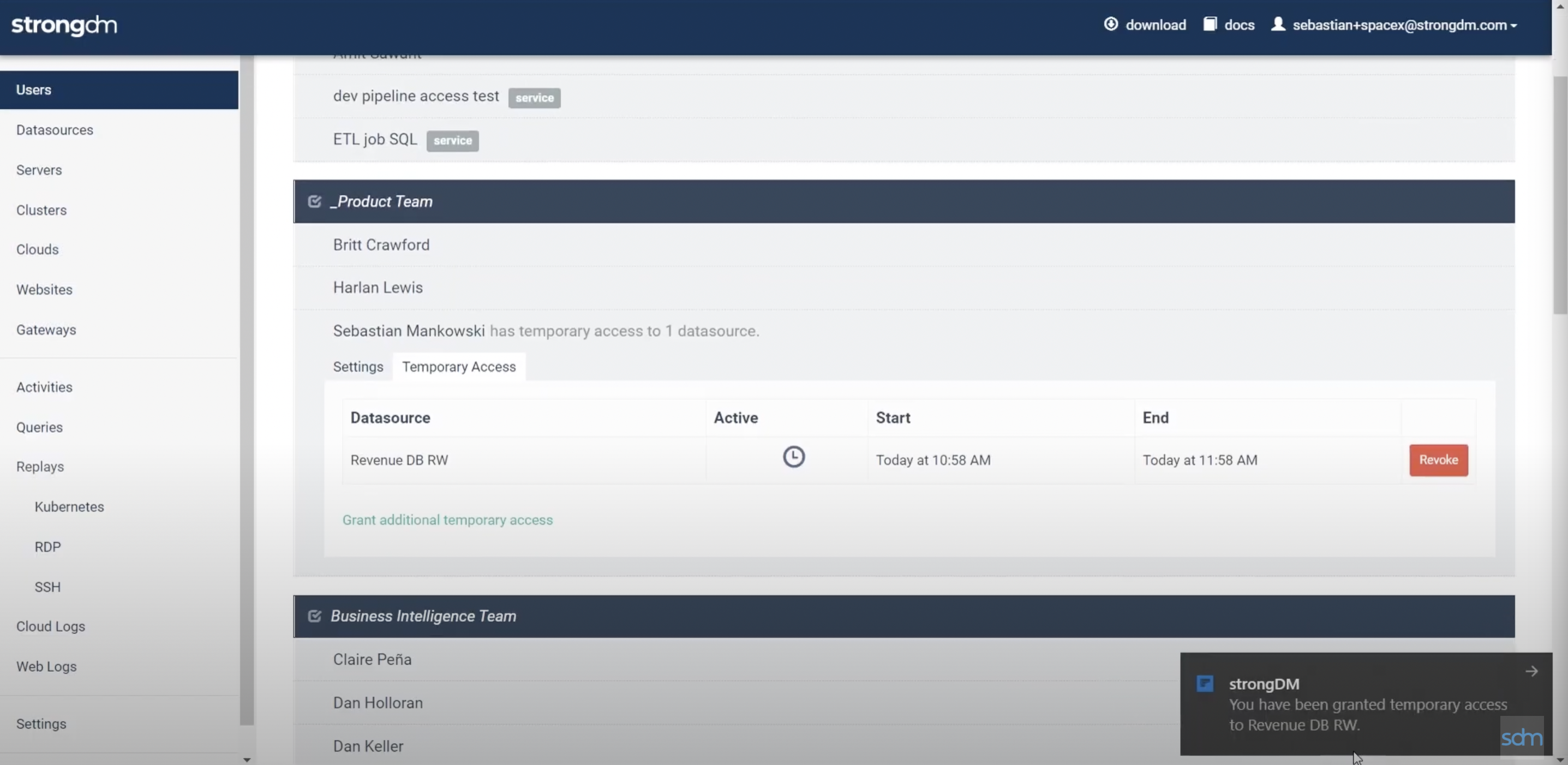Expand the Harlan Lewis user row

[378, 287]
